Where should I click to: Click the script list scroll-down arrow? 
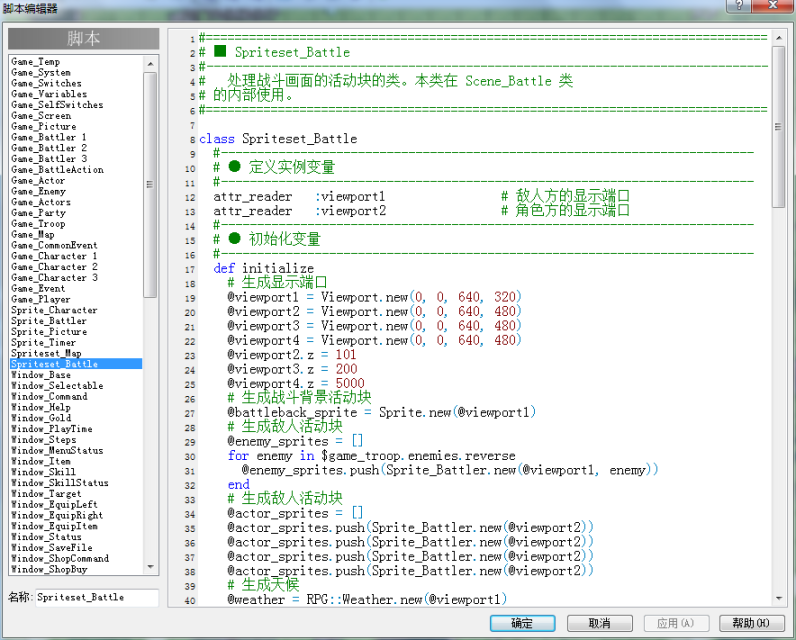pyautogui.click(x=150, y=566)
